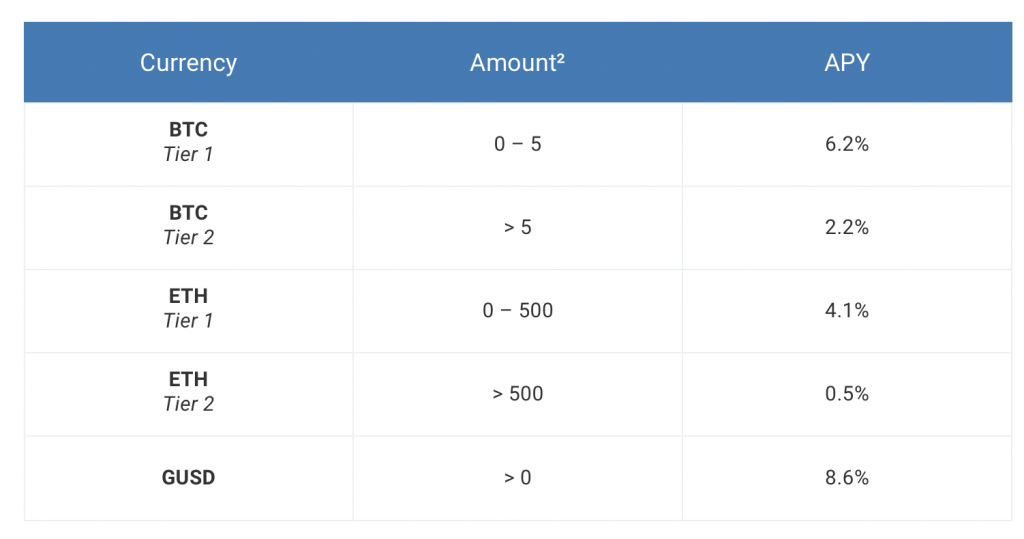Click the 2.2% APY value
The image size is (1024, 539).
[x=846, y=227]
